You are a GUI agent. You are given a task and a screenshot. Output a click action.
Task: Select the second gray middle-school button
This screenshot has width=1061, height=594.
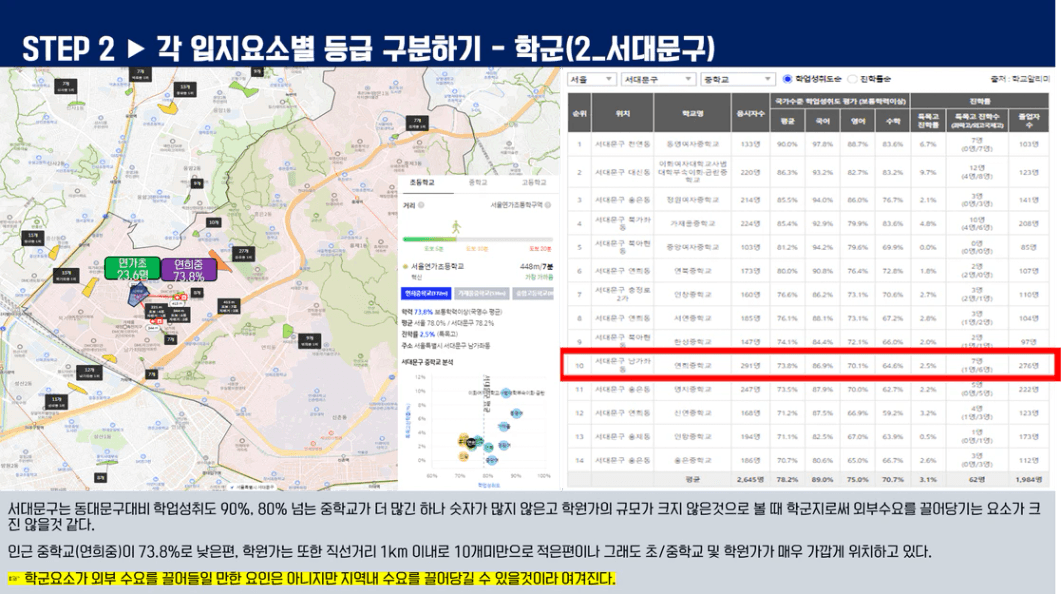pyautogui.click(x=482, y=294)
